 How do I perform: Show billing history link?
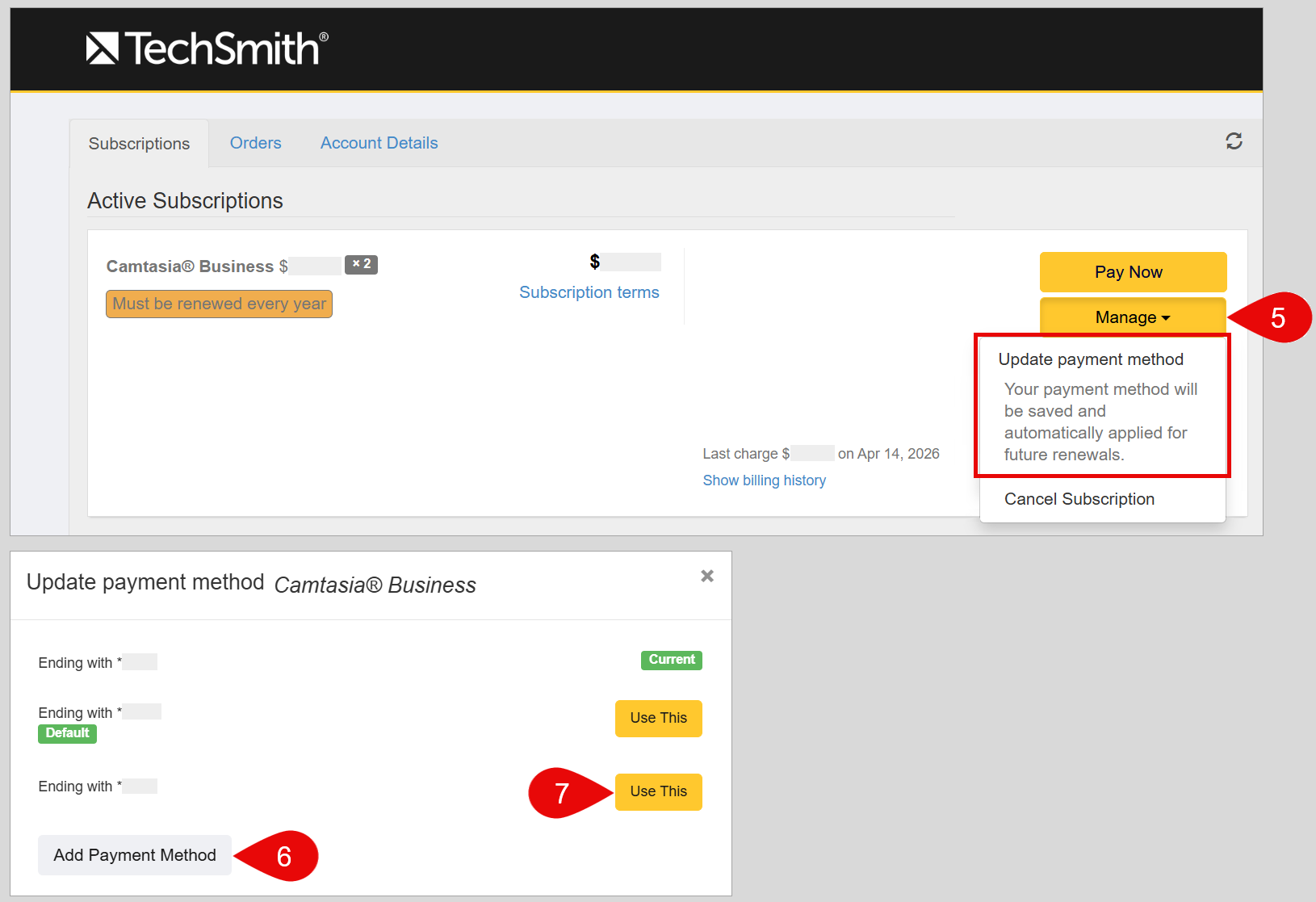coord(765,480)
